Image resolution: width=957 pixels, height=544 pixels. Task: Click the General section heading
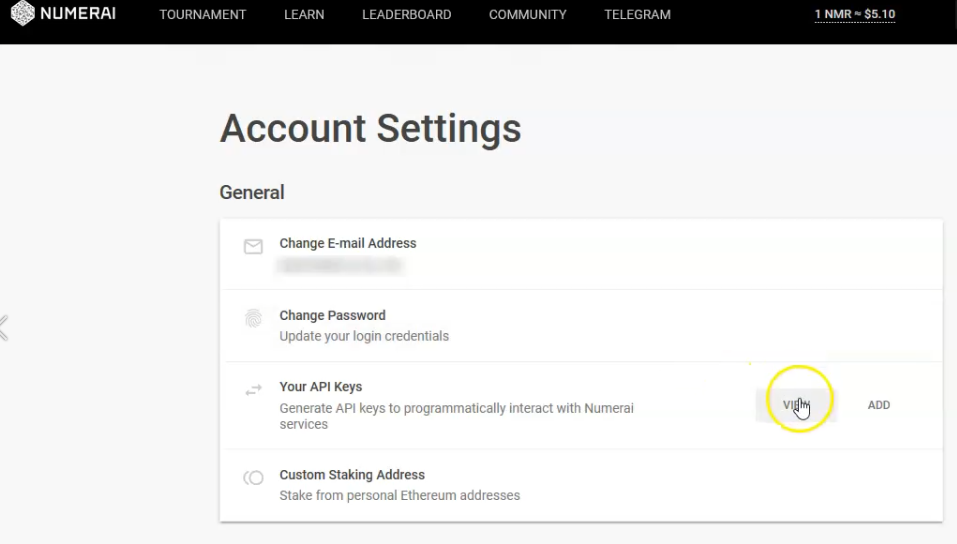pyautogui.click(x=252, y=192)
